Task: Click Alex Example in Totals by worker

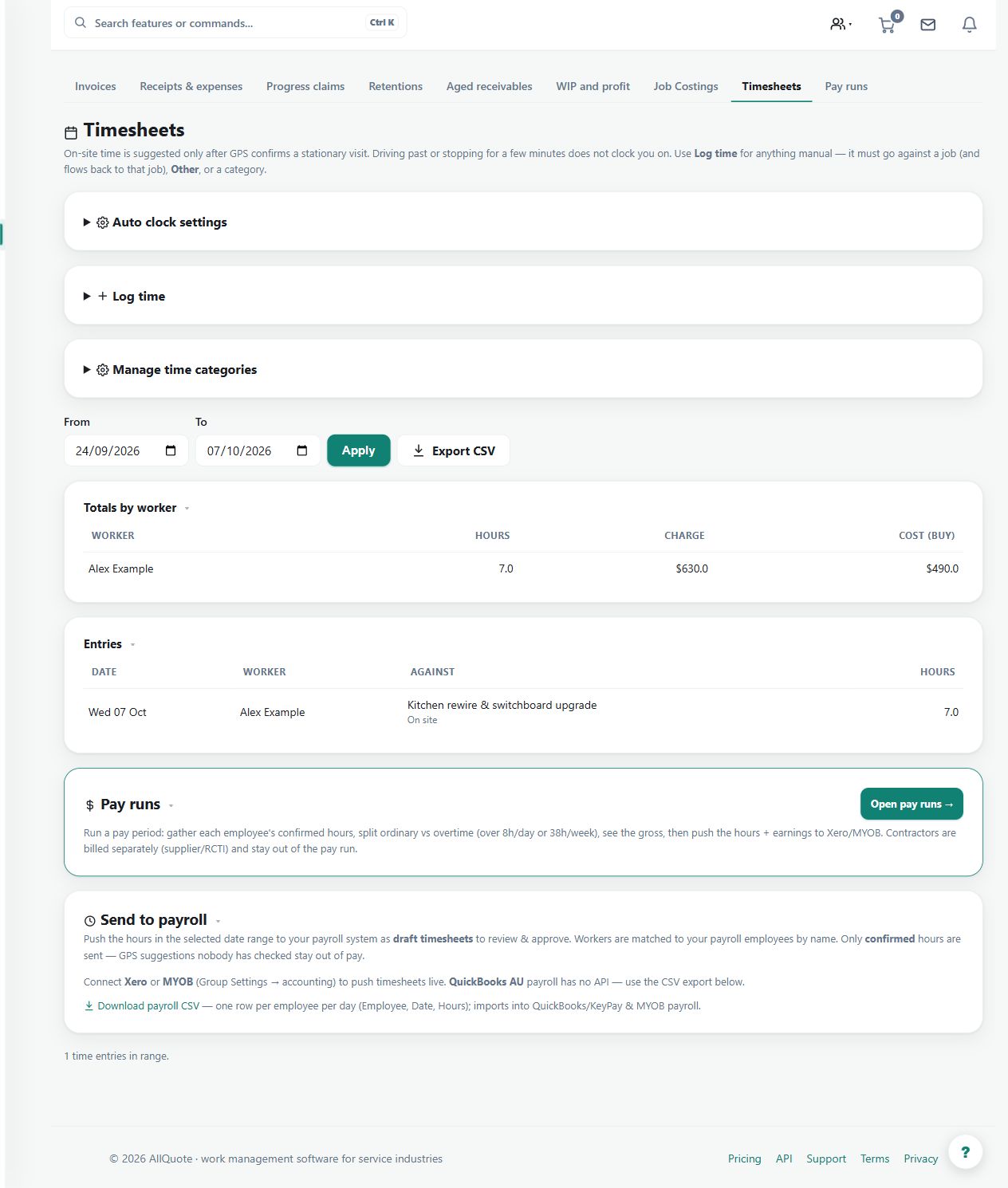Action: (x=121, y=568)
